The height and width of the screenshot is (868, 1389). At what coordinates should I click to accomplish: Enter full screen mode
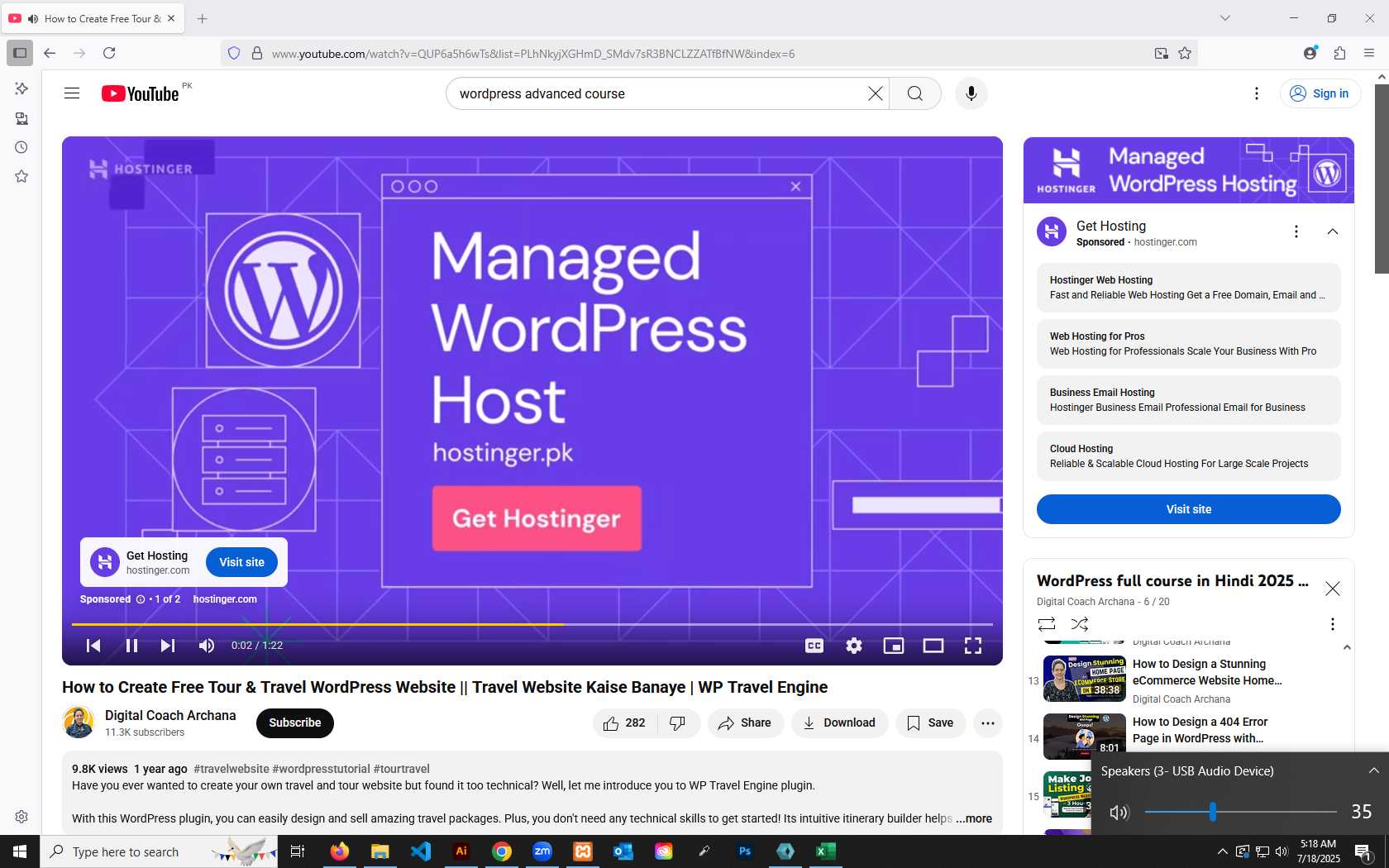tap(973, 646)
